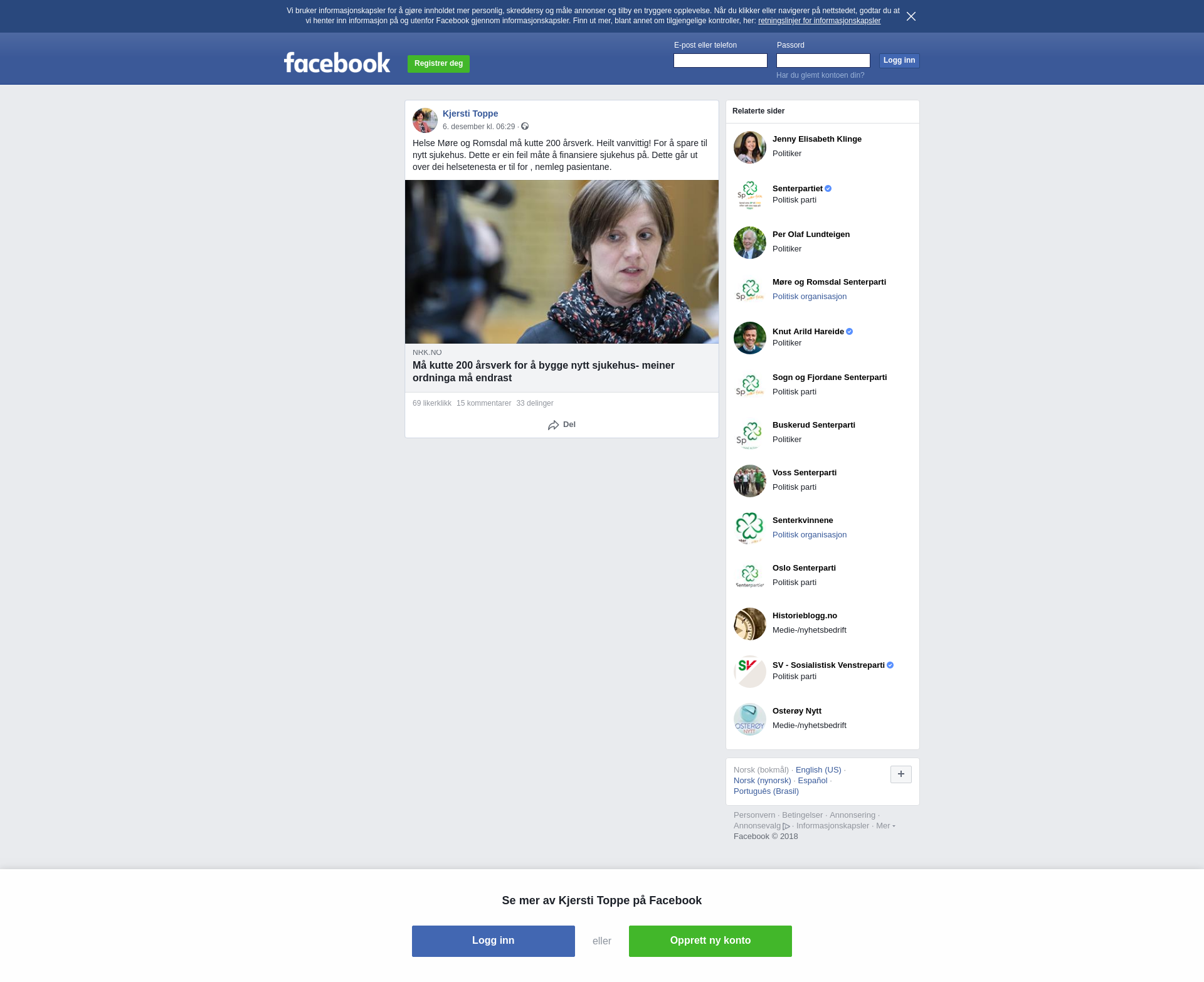Open Oslo Senterparti logo
This screenshot has width=1204, height=982.
tap(750, 576)
